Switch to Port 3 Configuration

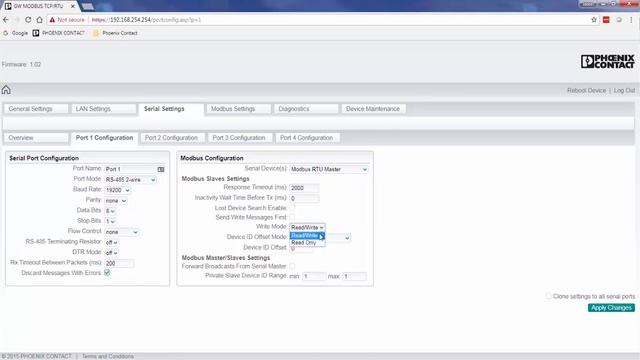tap(239, 138)
